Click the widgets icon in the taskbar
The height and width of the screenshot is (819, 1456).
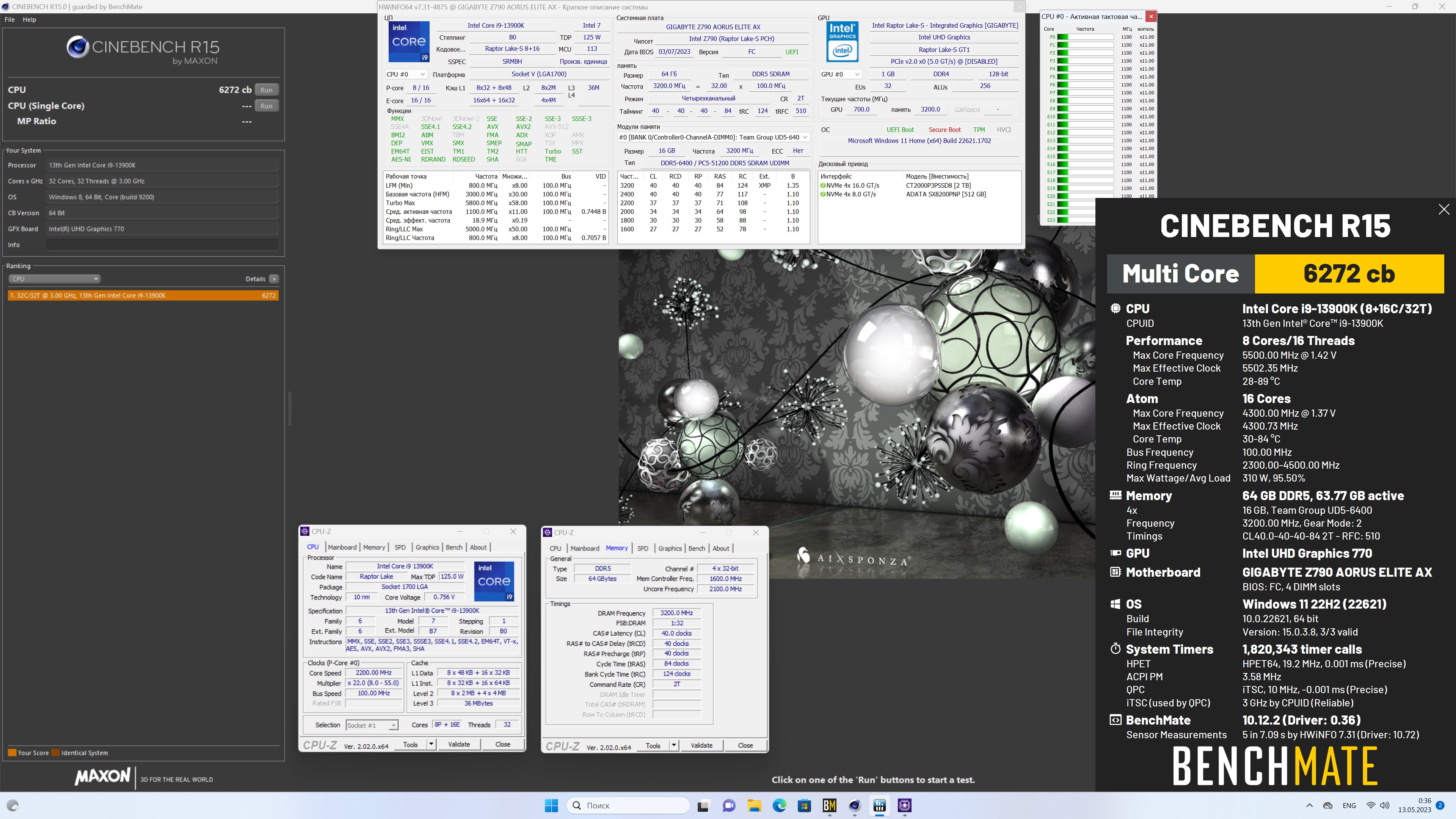coord(13,805)
